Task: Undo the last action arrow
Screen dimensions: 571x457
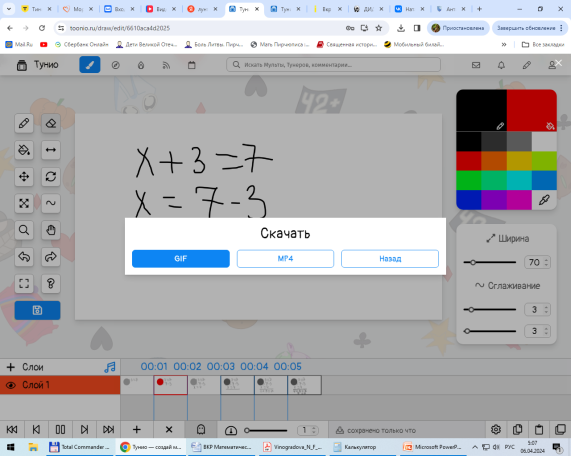Action: click(24, 257)
